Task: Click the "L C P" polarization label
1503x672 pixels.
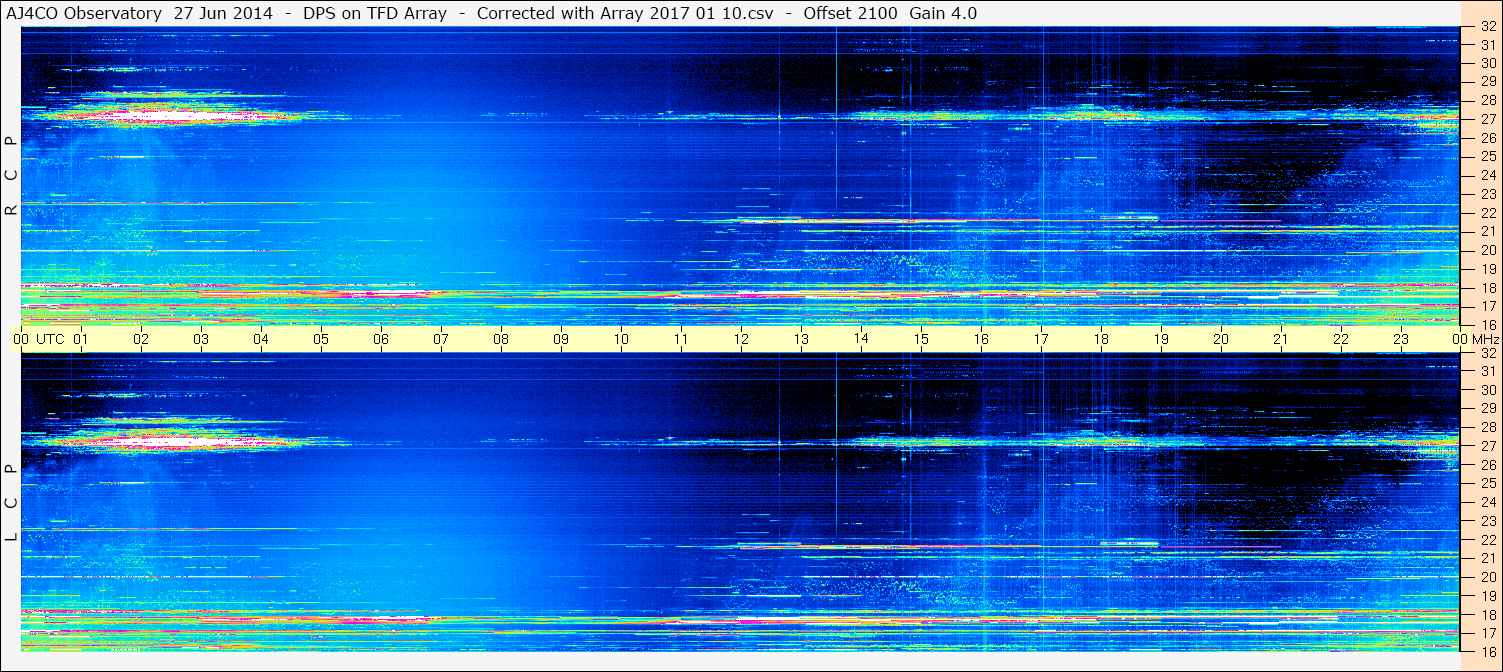Action: [11, 503]
